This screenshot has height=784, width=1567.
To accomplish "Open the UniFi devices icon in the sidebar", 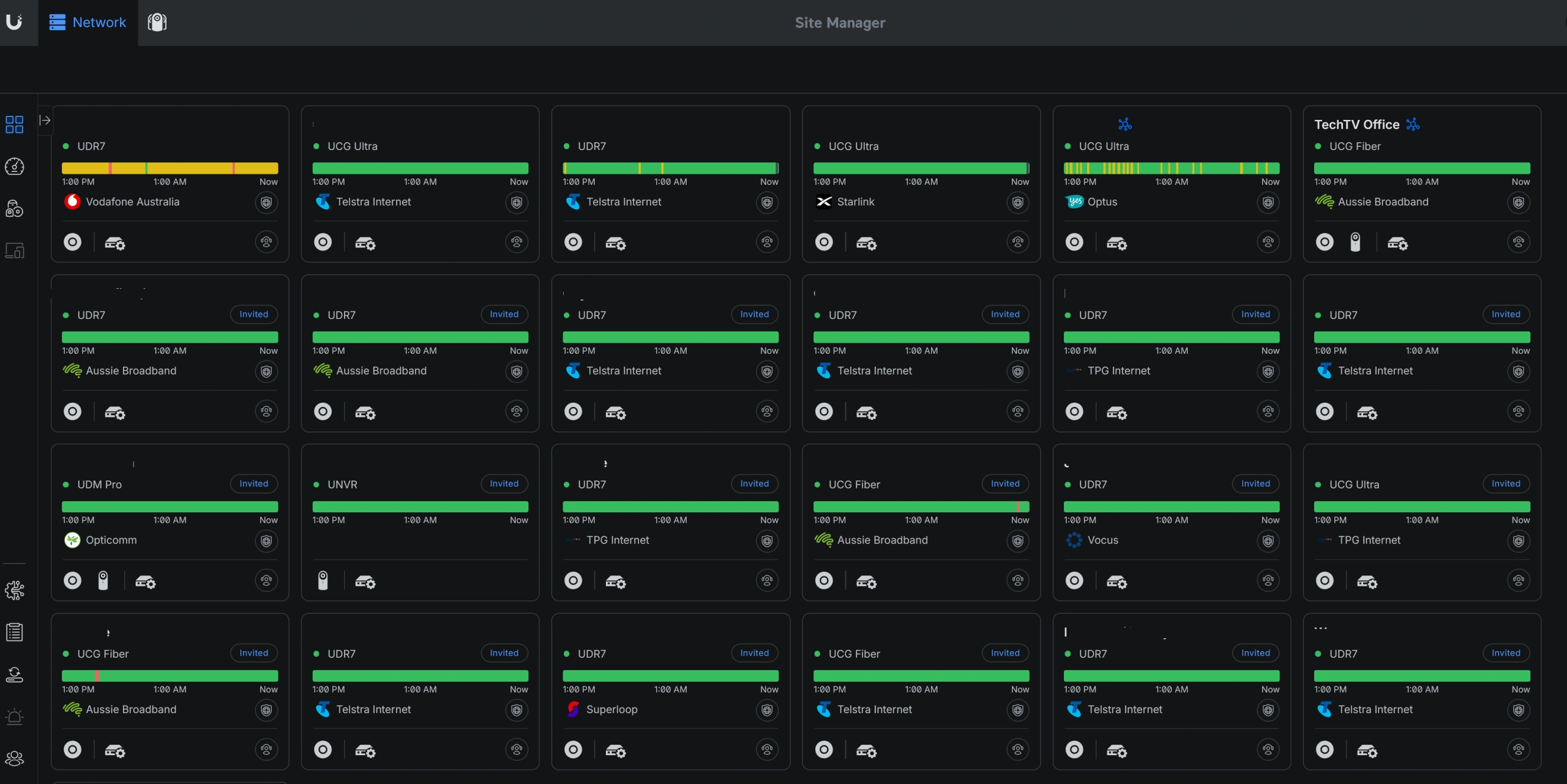I will tap(14, 209).
